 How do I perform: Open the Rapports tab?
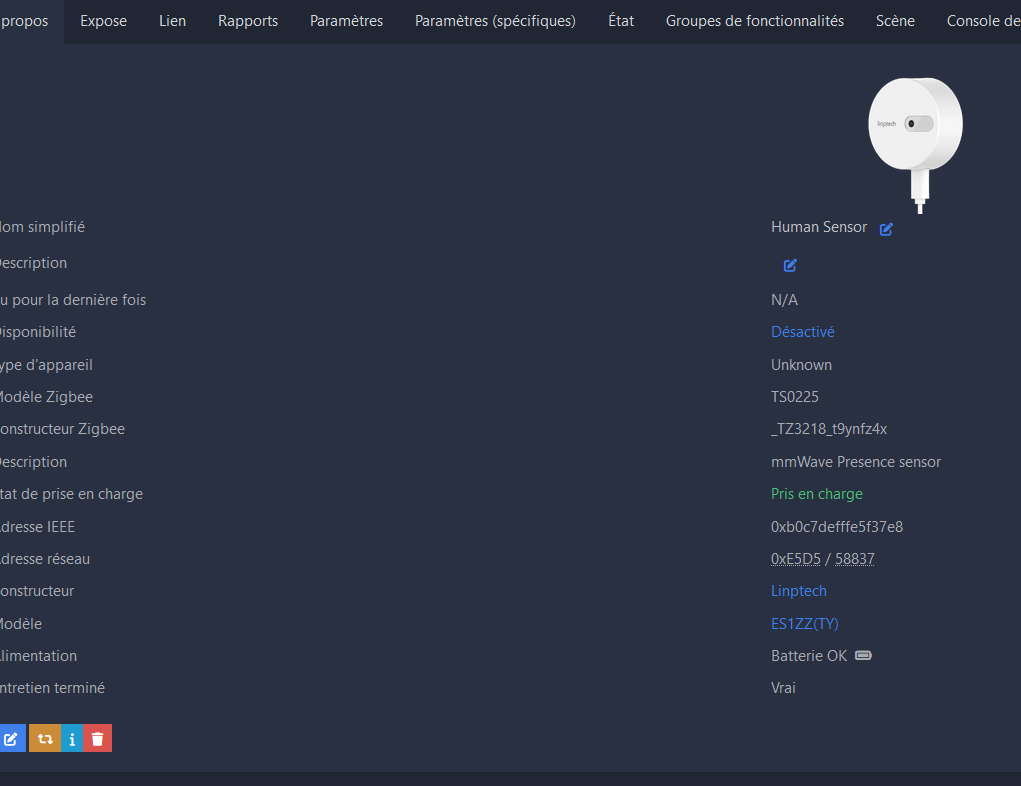(x=248, y=21)
